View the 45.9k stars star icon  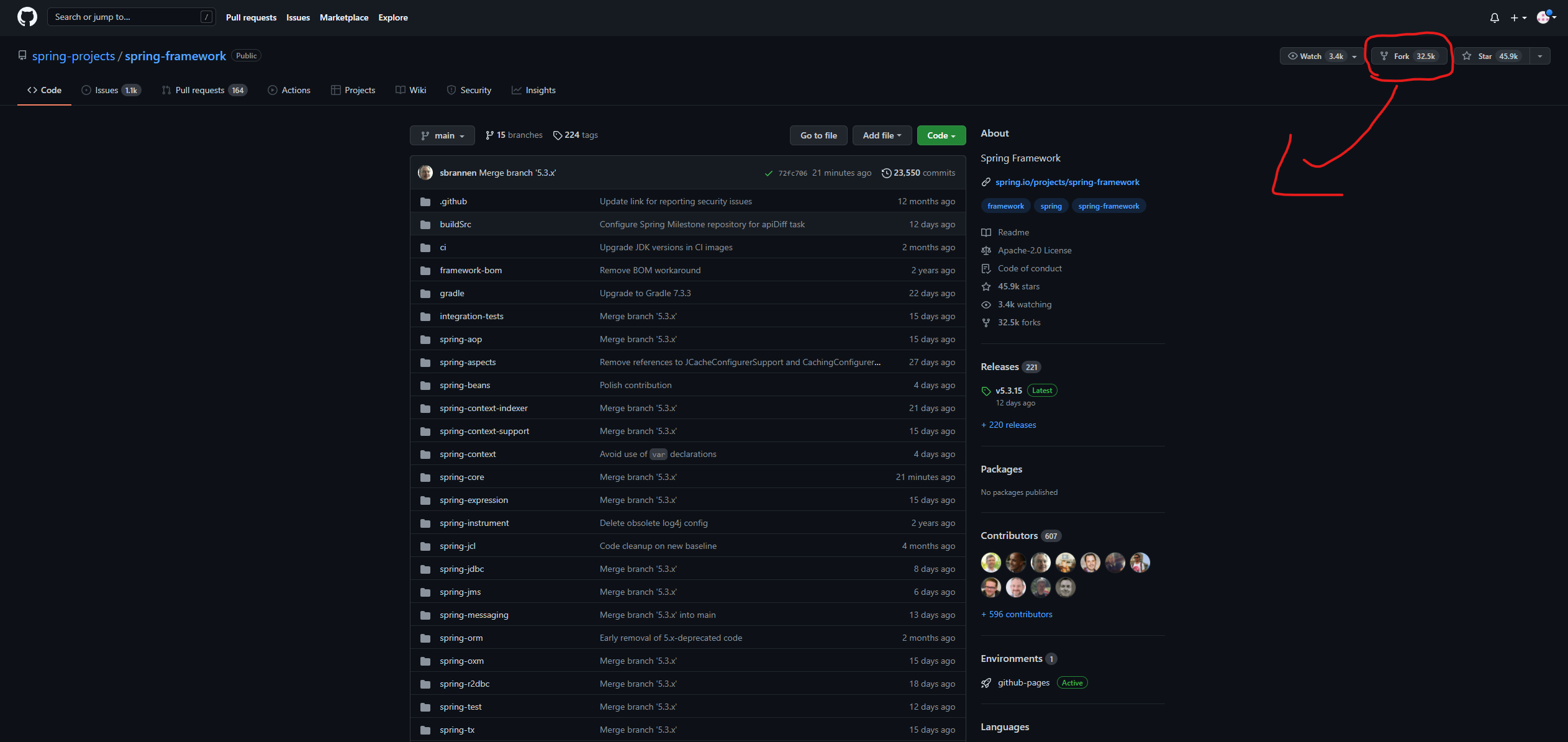[x=986, y=286]
